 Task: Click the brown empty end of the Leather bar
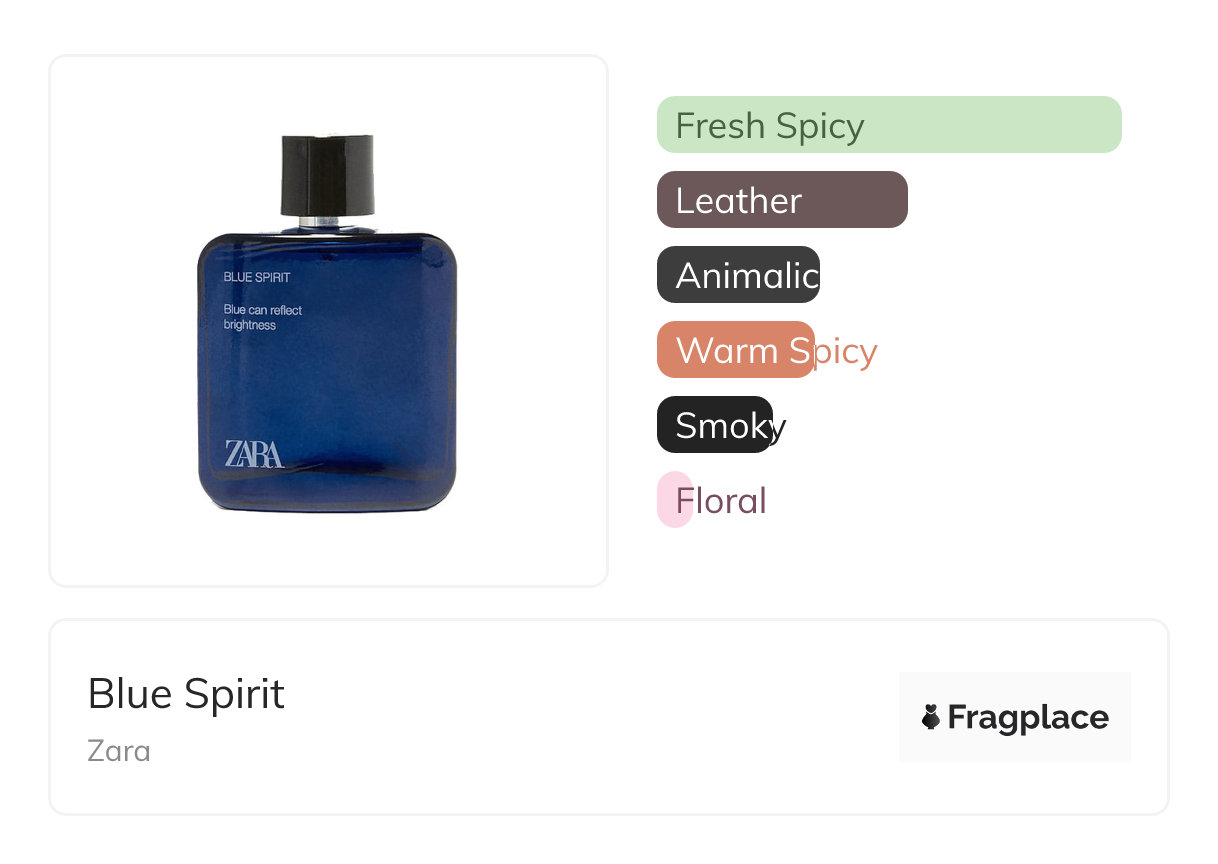point(856,200)
